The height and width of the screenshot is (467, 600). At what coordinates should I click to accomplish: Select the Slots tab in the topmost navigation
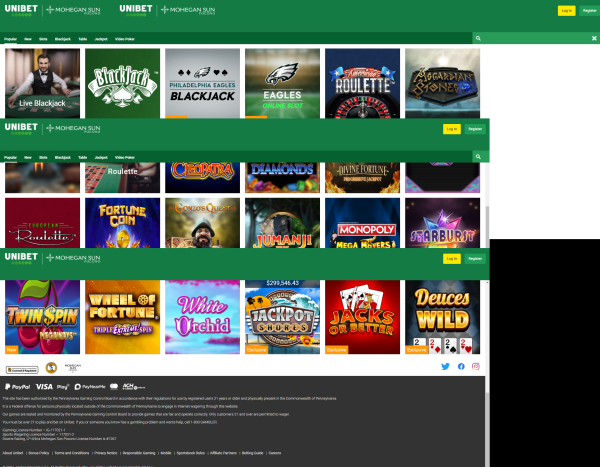point(43,39)
